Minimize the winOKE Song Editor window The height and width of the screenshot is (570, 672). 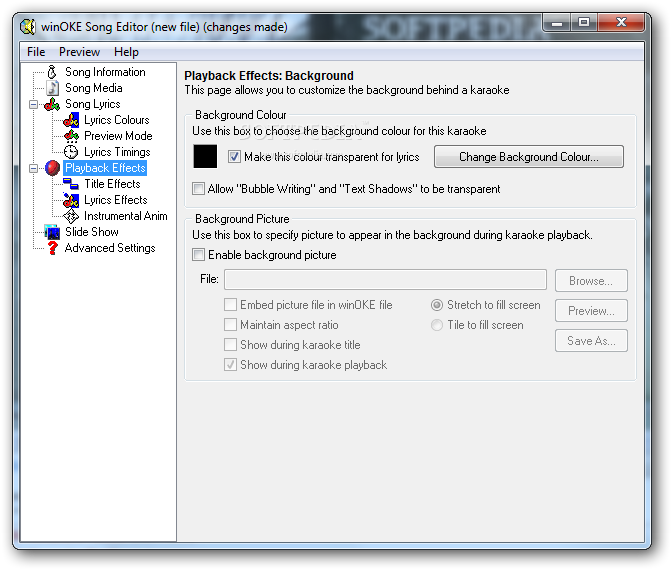[557, 22]
